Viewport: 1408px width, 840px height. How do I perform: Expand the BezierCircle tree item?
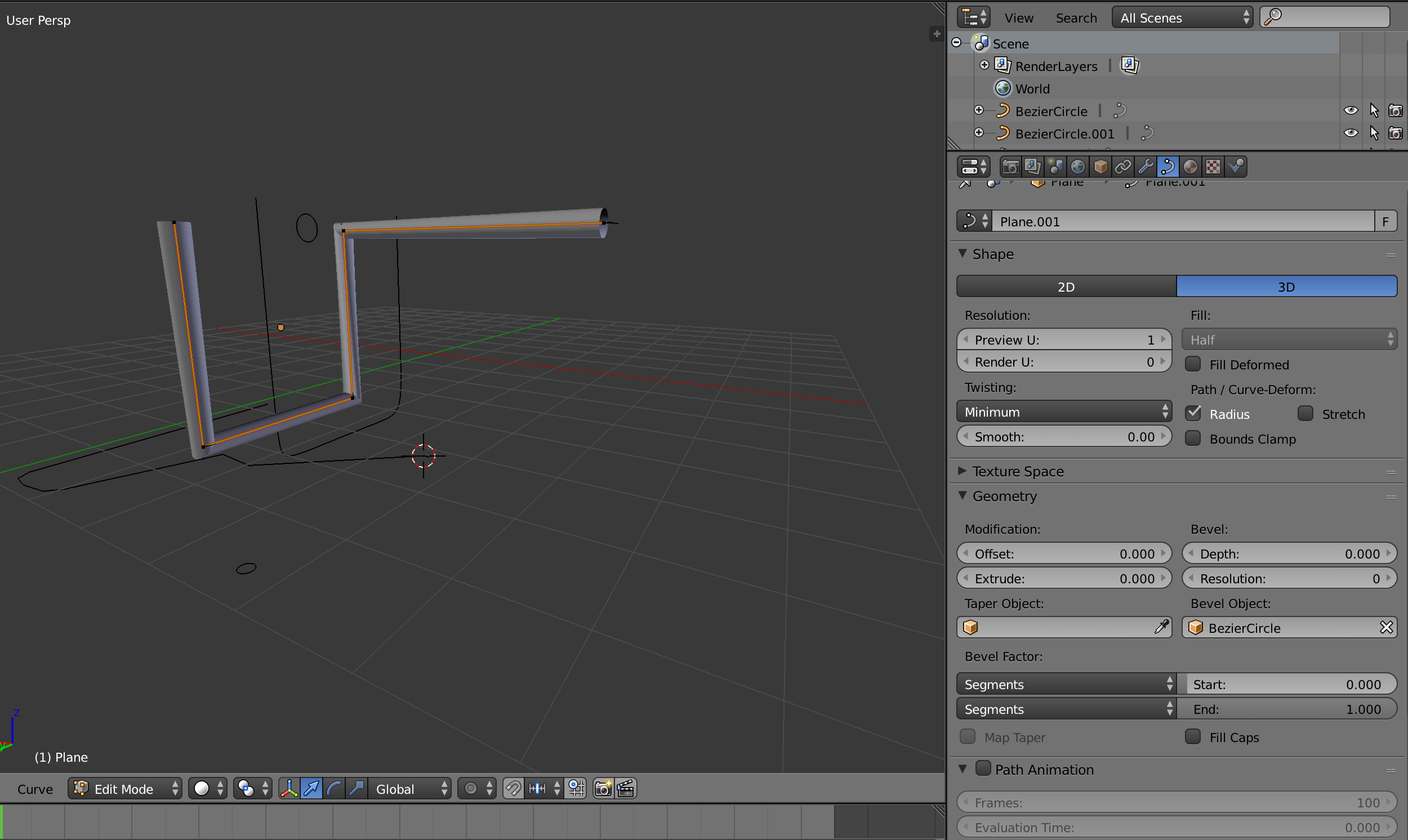tap(979, 110)
